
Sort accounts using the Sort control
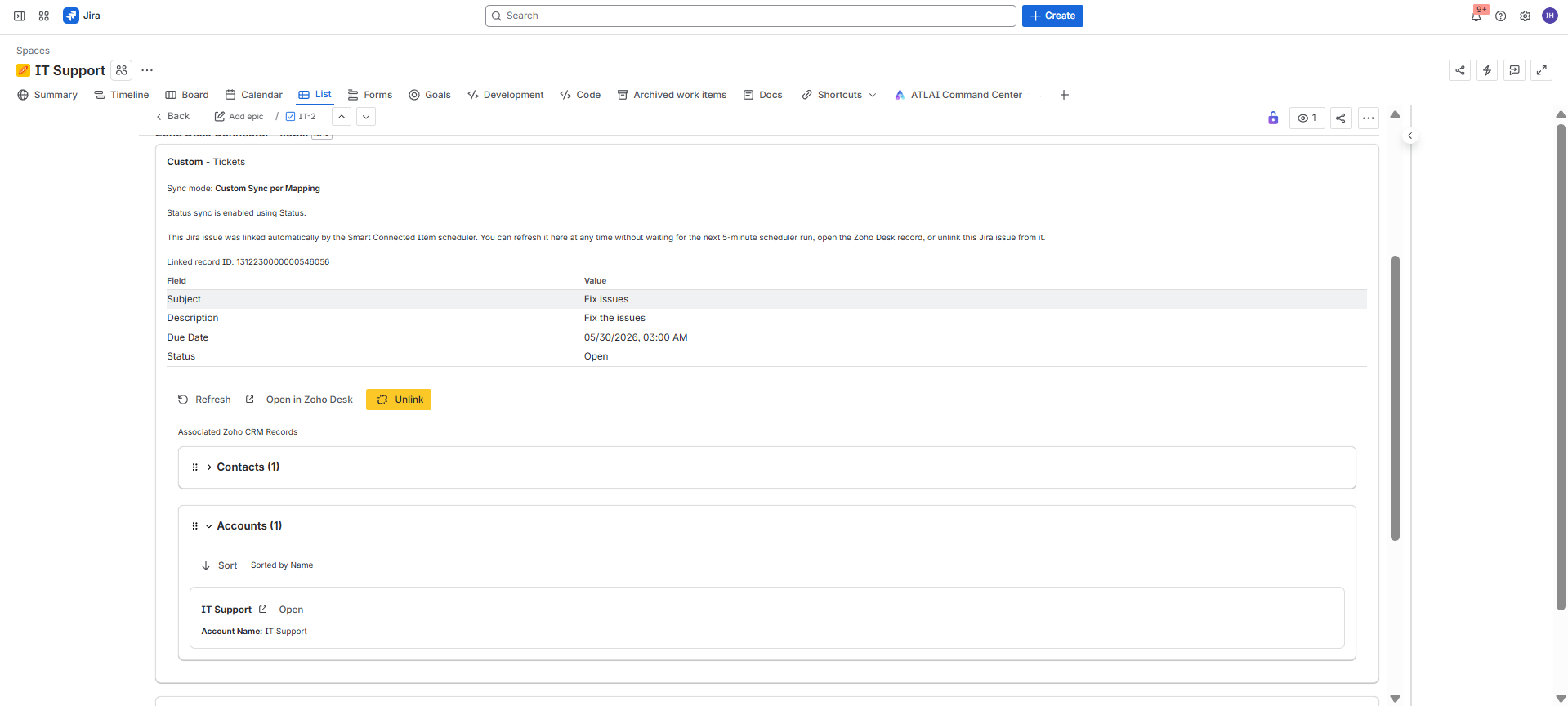(219, 565)
